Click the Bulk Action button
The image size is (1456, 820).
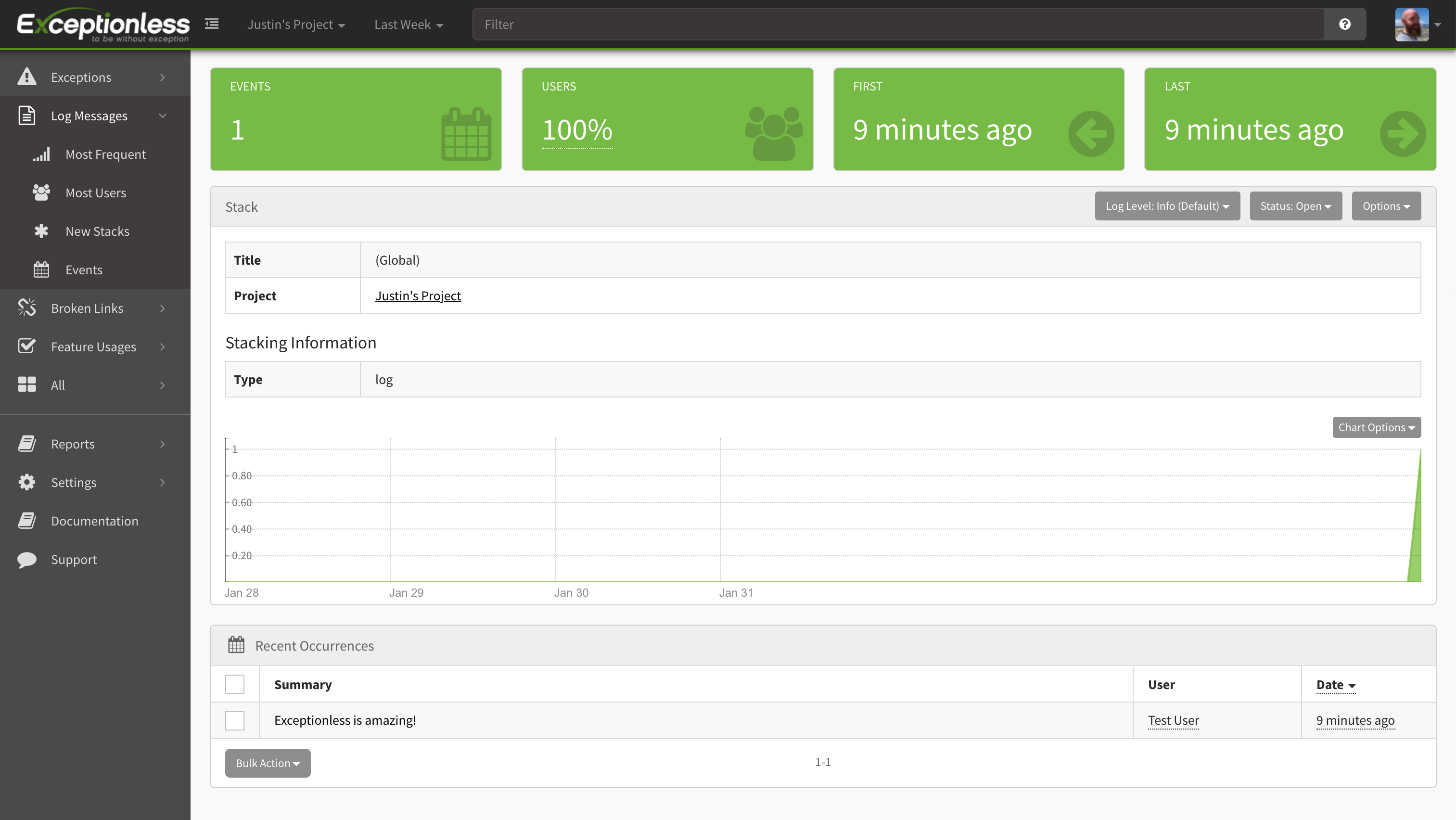point(268,763)
